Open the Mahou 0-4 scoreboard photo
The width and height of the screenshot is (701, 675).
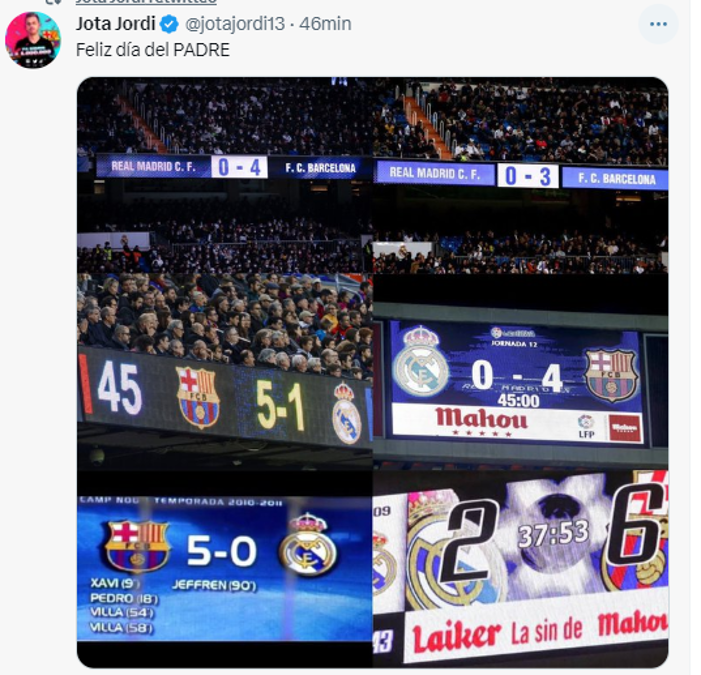[x=521, y=372]
